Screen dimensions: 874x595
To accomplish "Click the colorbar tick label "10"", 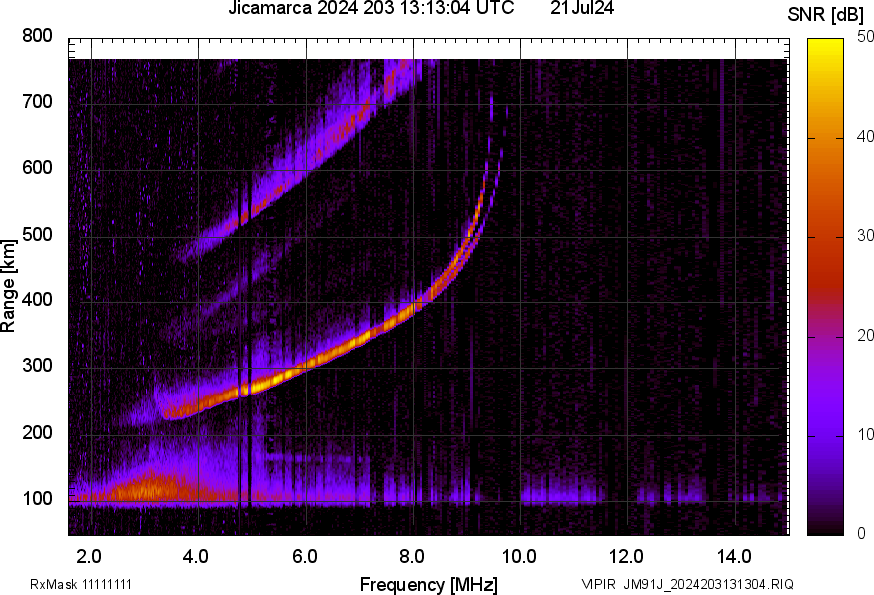I will (x=865, y=434).
